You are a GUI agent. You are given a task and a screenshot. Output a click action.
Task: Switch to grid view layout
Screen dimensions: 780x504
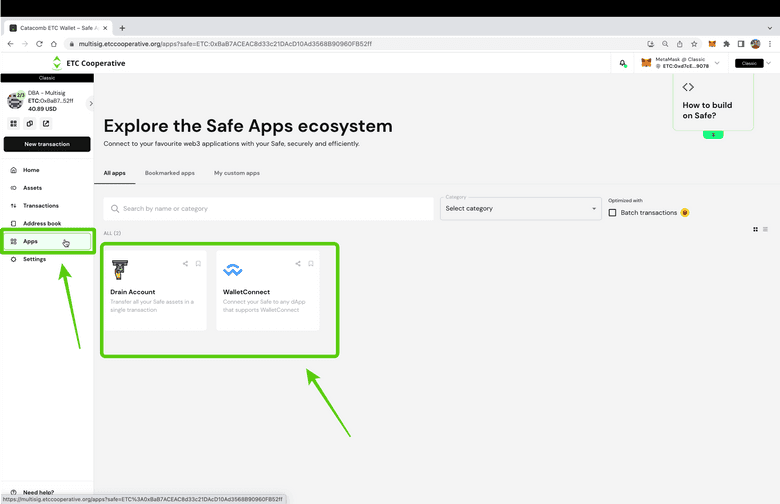tap(755, 229)
